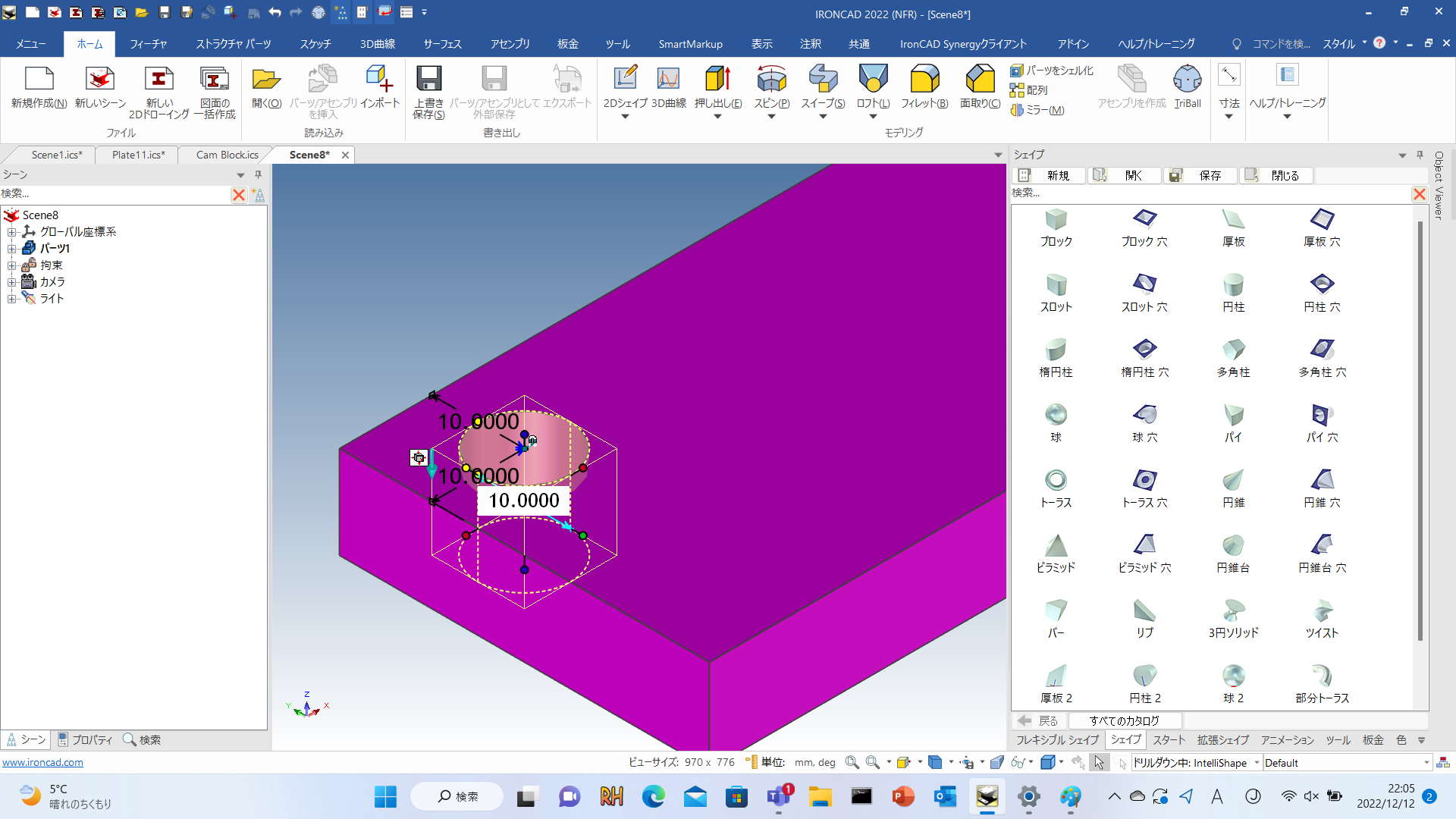1456x819 pixels.
Task: Pick the pyramid (ピラミッド) catalog shape
Action: [1056, 545]
